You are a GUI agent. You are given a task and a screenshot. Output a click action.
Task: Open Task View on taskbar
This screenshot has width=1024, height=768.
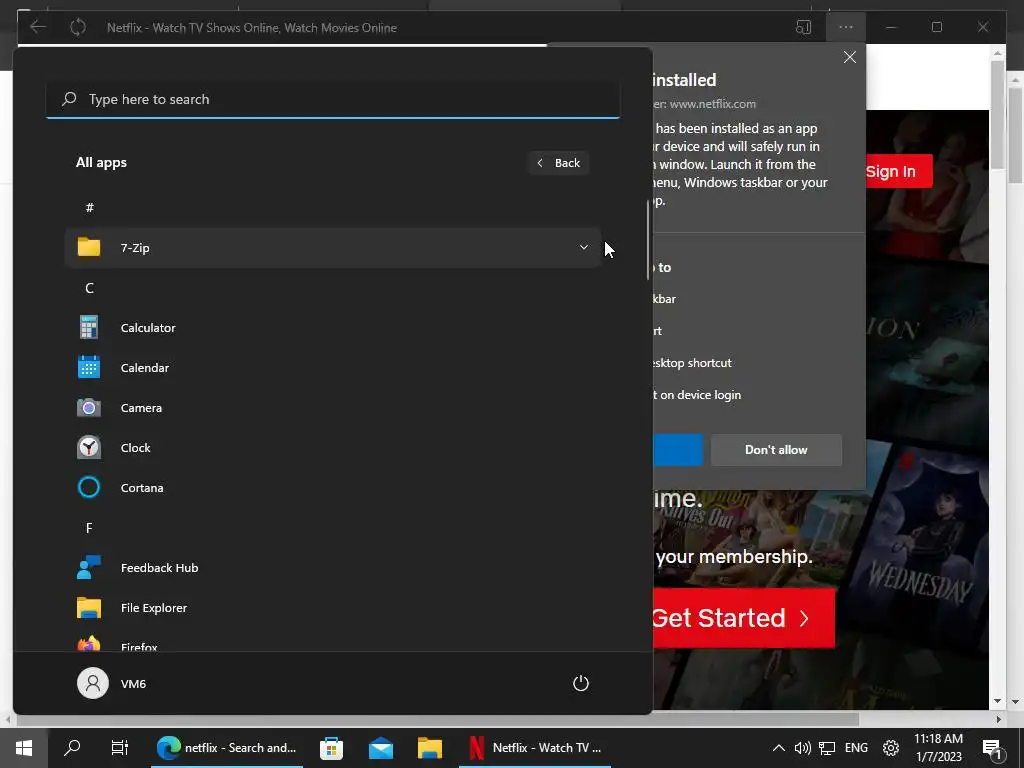(x=120, y=748)
